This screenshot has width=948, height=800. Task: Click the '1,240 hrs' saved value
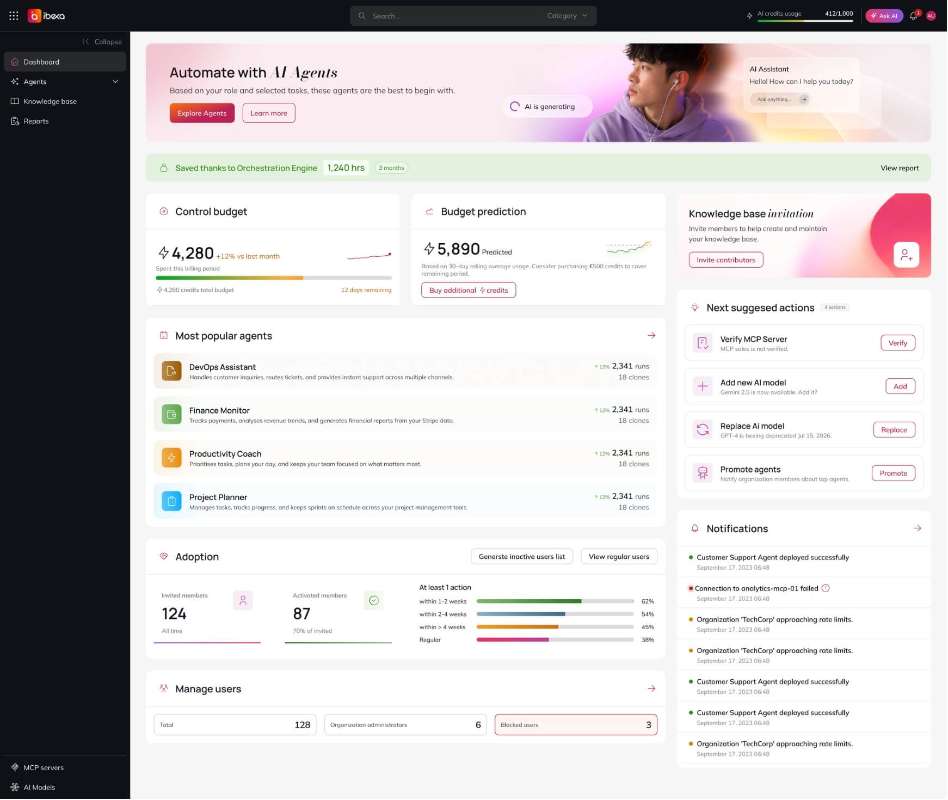[346, 167]
